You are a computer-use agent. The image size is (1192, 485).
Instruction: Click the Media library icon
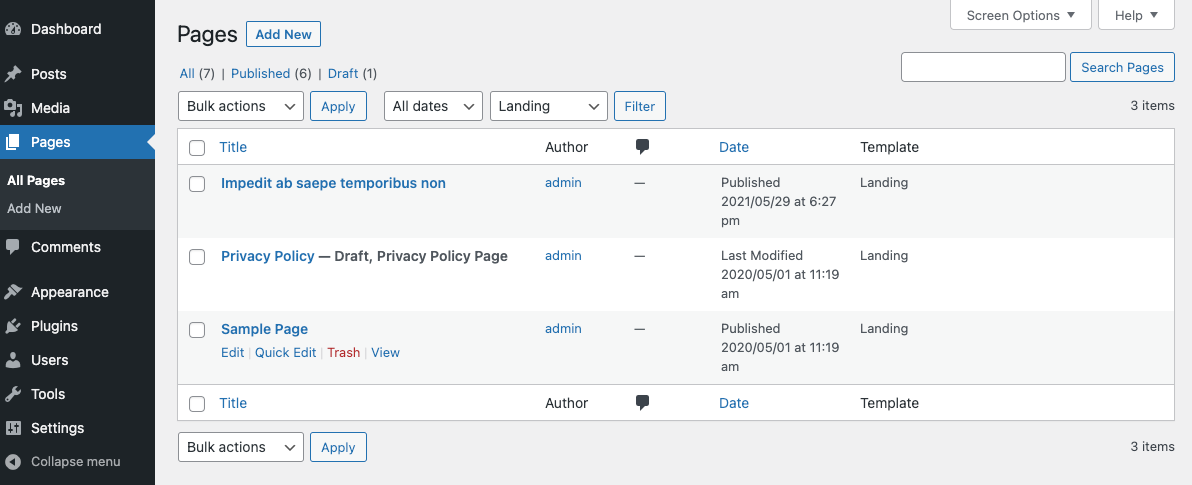13,109
